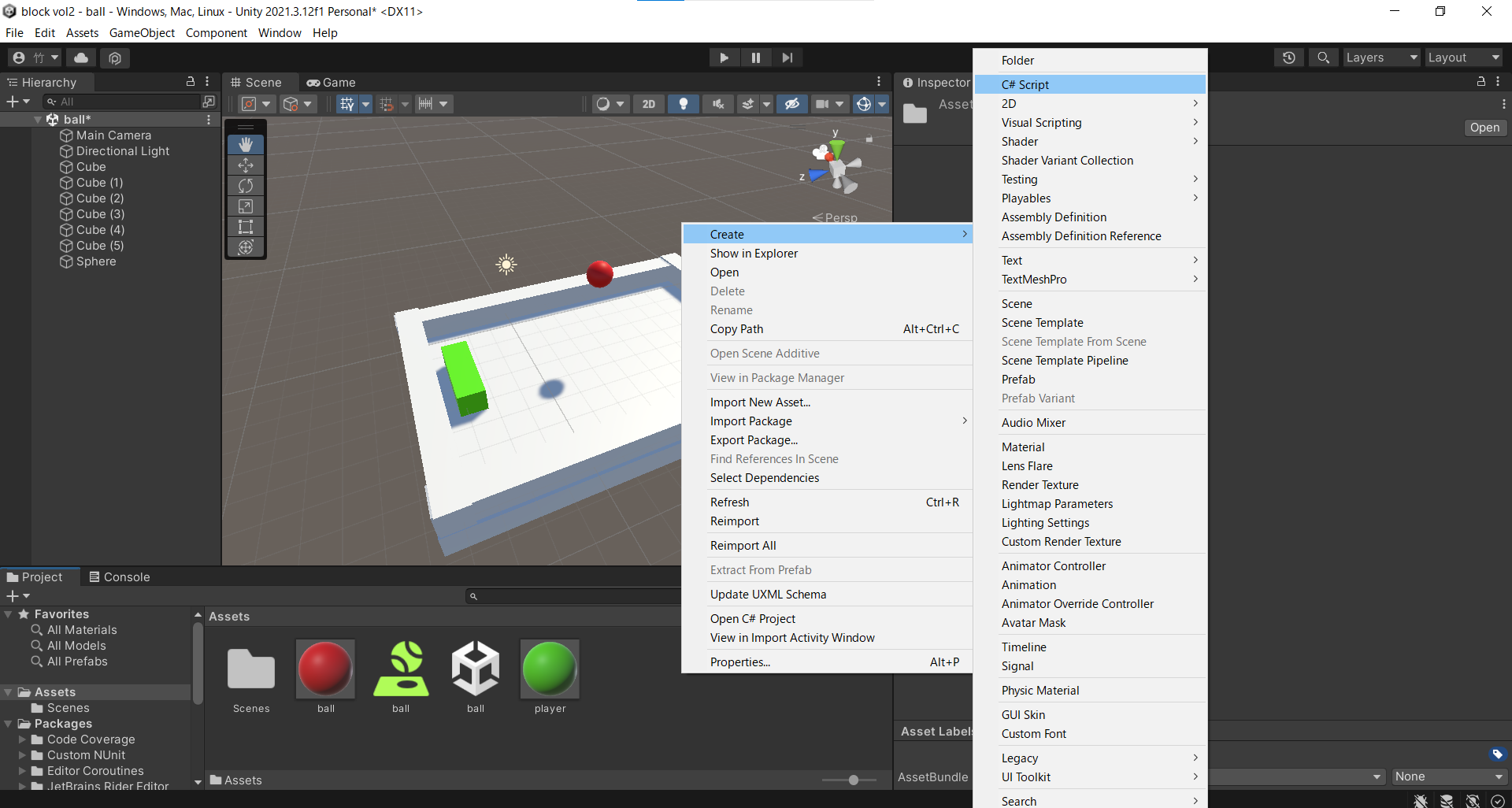1512x808 pixels.
Task: Click the tool handle pivot position icon
Action: tap(249, 104)
